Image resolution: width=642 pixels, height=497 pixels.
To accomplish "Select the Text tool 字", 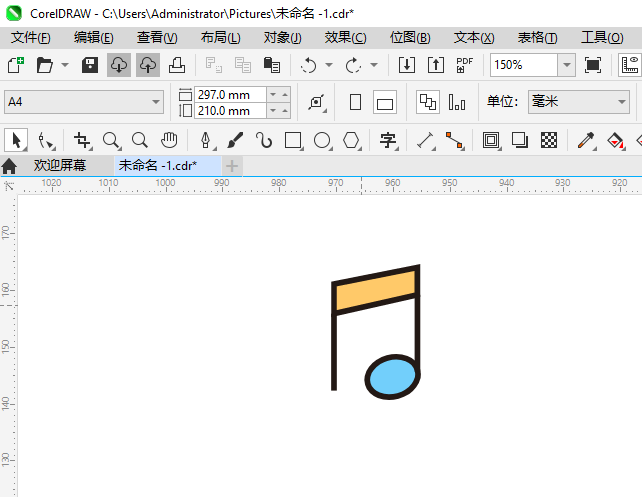I will 388,140.
